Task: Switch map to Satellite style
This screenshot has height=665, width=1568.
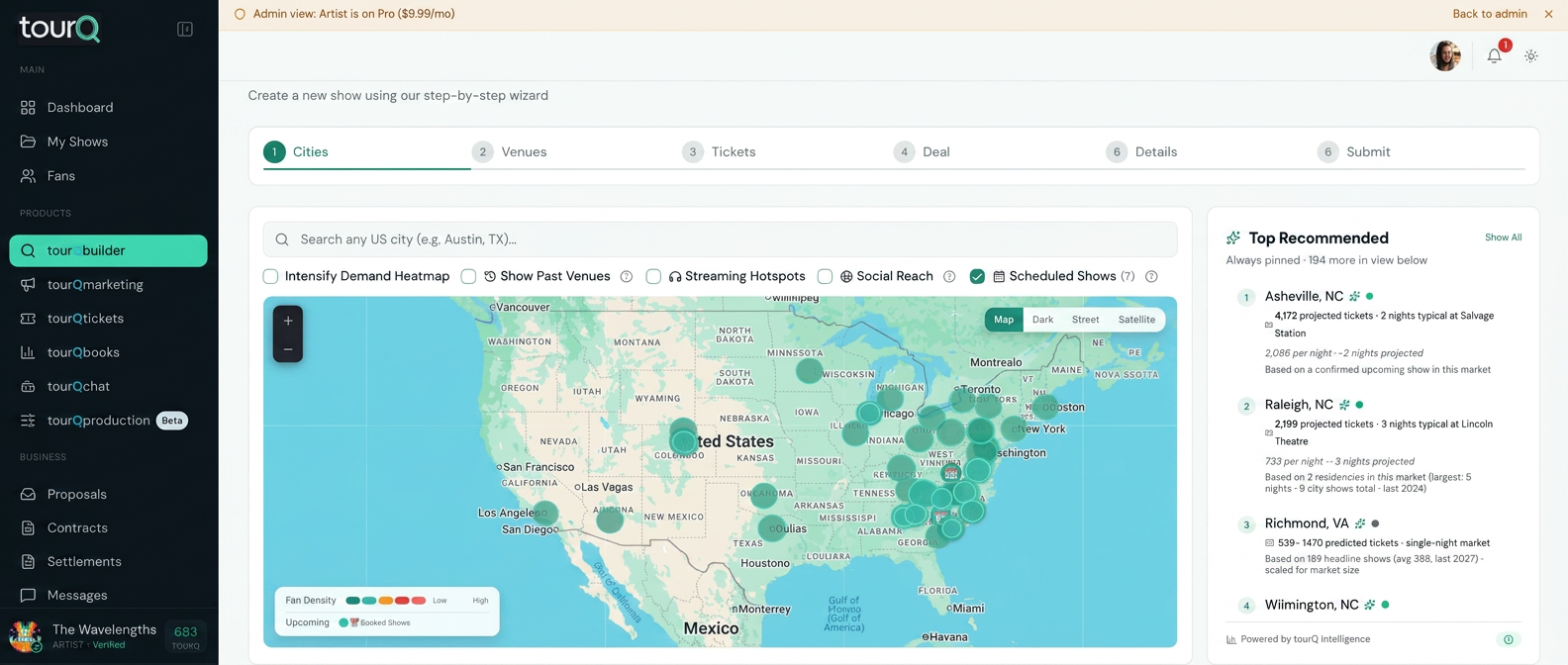Action: [x=1136, y=320]
